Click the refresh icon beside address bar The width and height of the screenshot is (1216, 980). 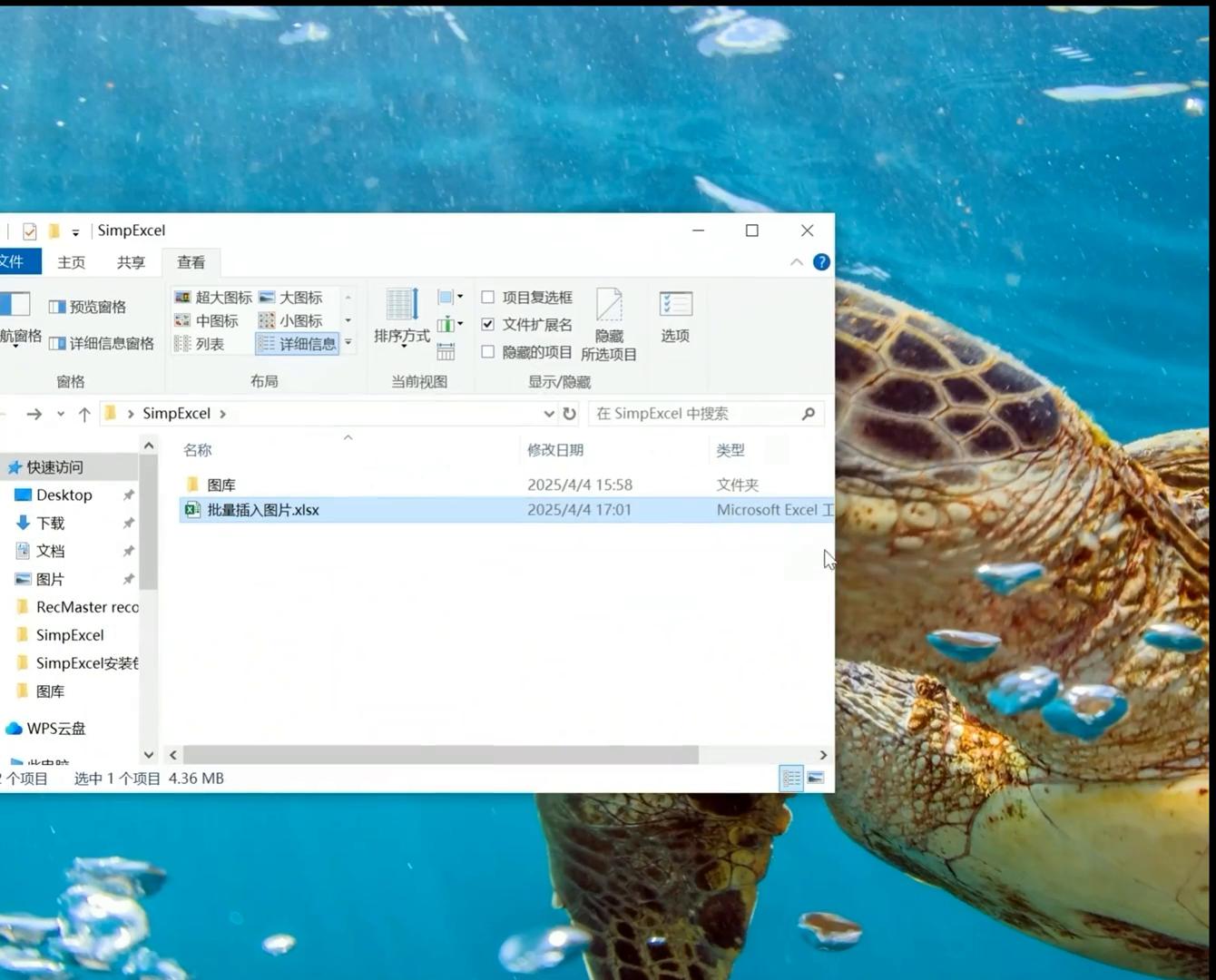[x=569, y=414]
